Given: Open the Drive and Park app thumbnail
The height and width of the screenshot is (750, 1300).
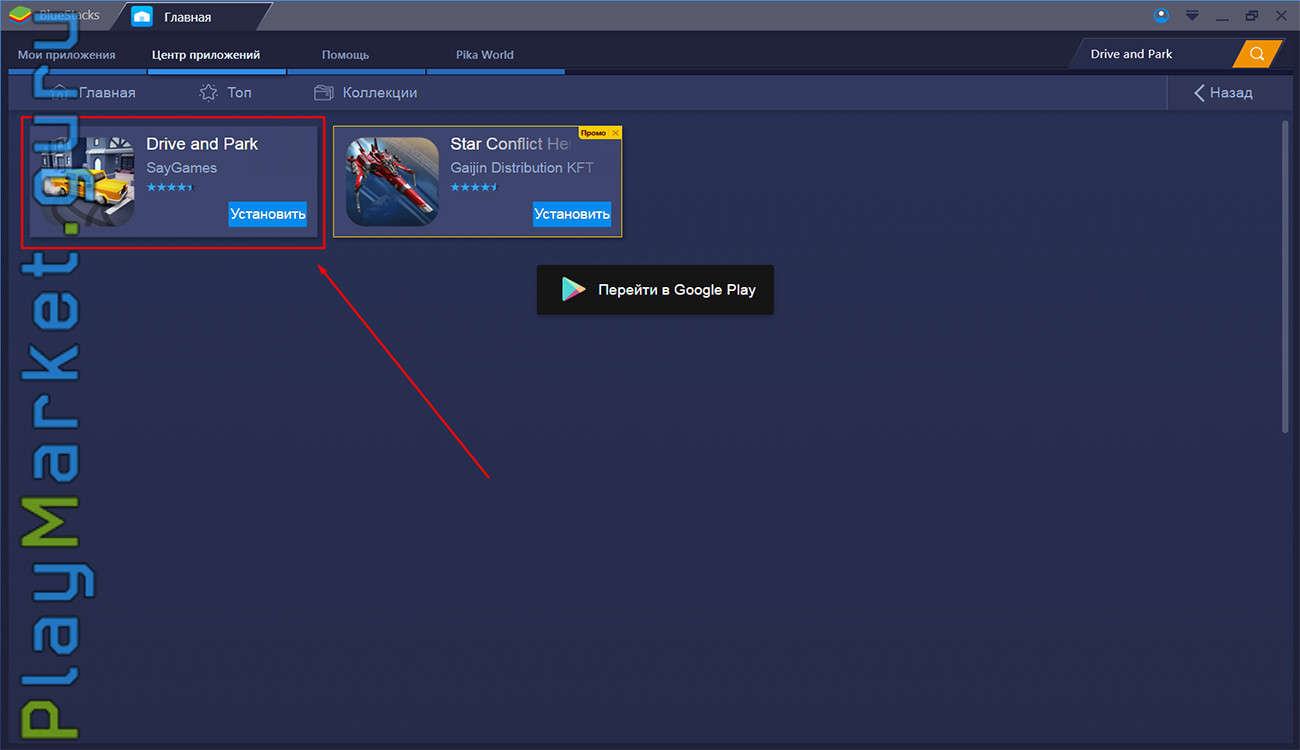Looking at the screenshot, I should point(88,180).
